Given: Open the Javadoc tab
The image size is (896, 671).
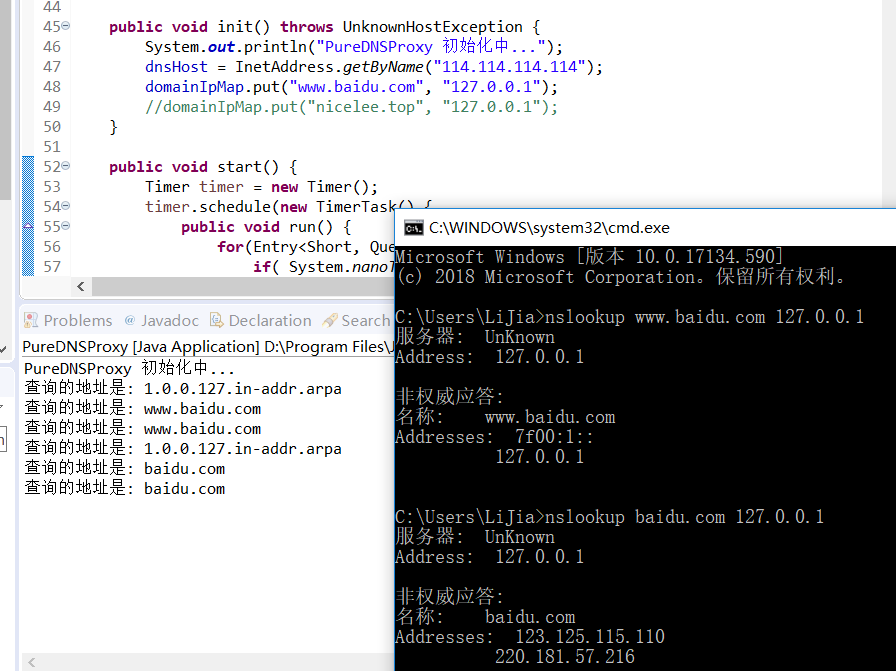Looking at the screenshot, I should [169, 321].
